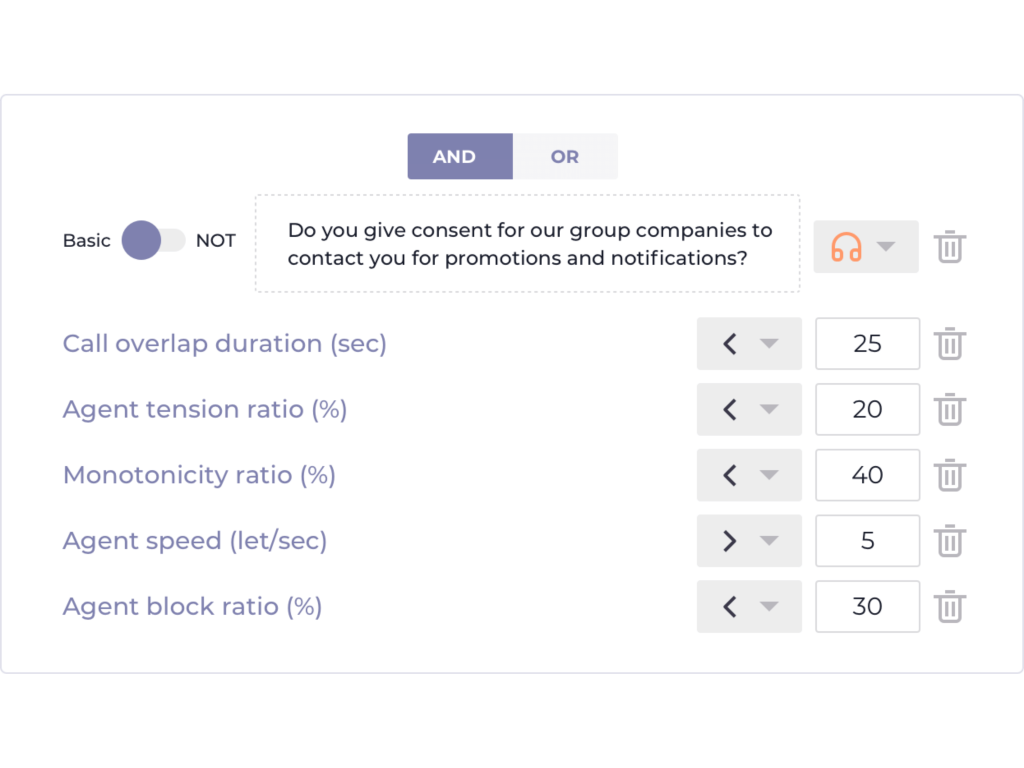The image size is (1024, 768).
Task: Click the consent question text box
Action: pyautogui.click(x=528, y=244)
